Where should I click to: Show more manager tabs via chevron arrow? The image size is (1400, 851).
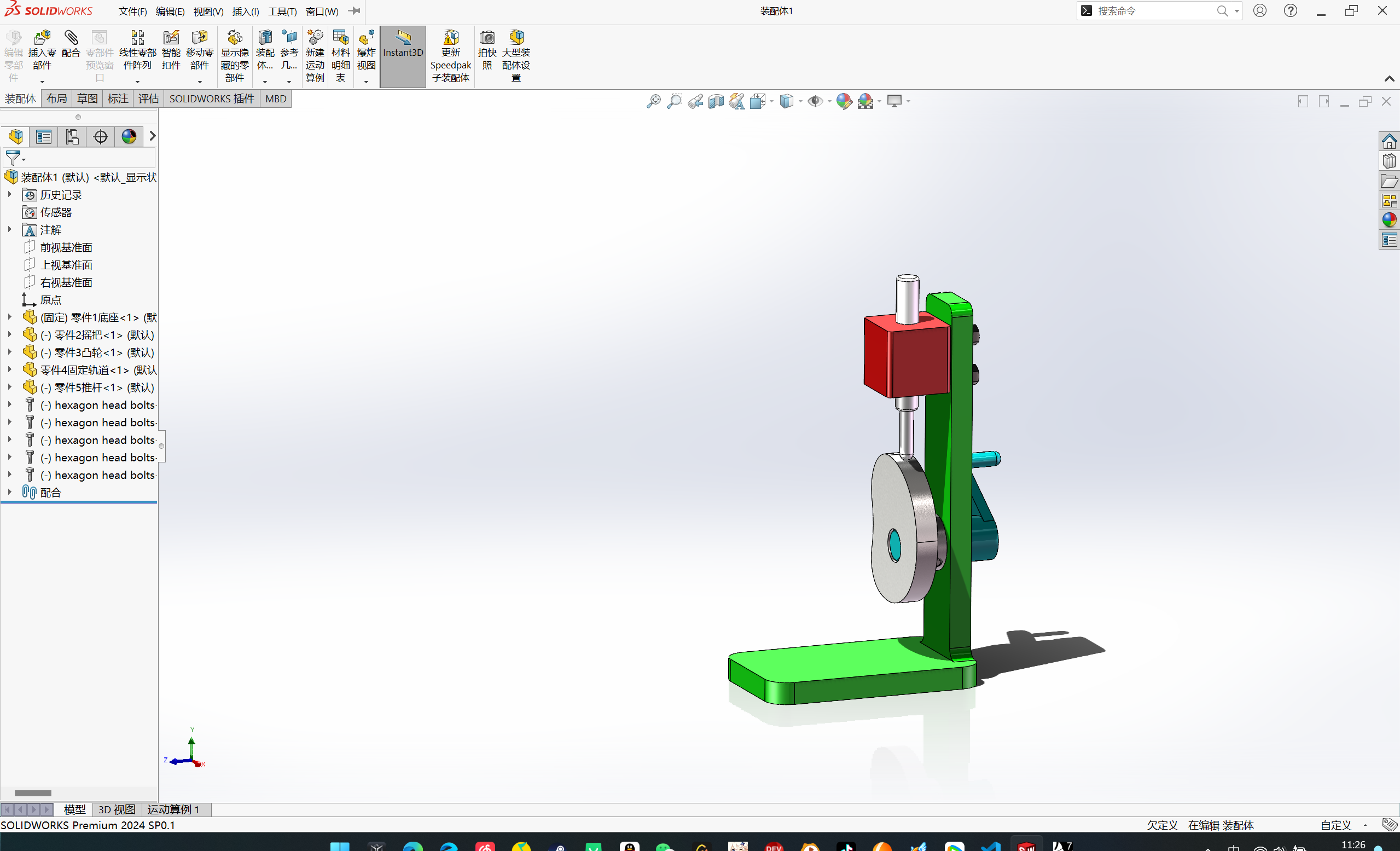[152, 136]
